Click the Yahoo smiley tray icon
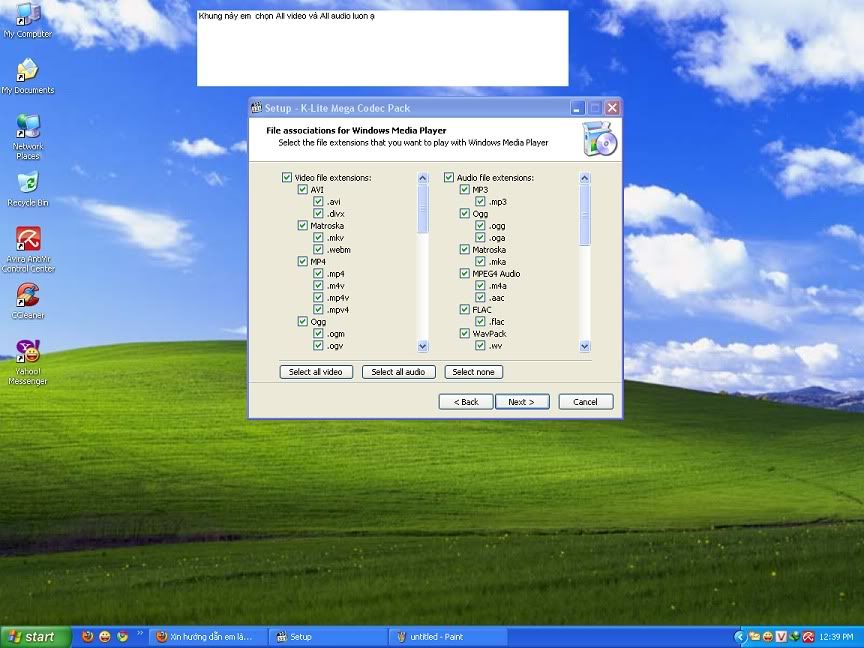Image resolution: width=864 pixels, height=648 pixels. click(767, 636)
